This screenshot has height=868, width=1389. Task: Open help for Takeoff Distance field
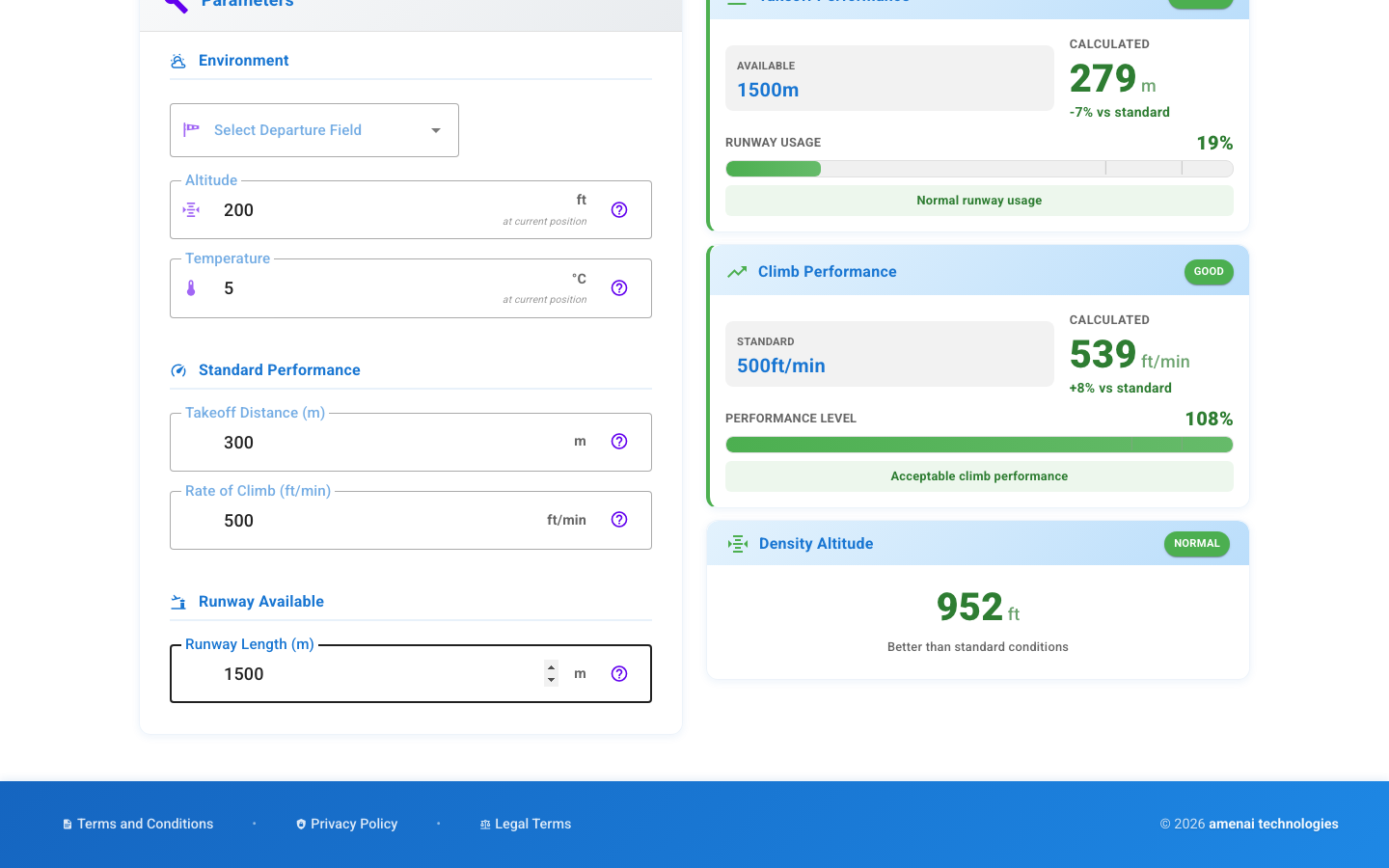(x=619, y=442)
